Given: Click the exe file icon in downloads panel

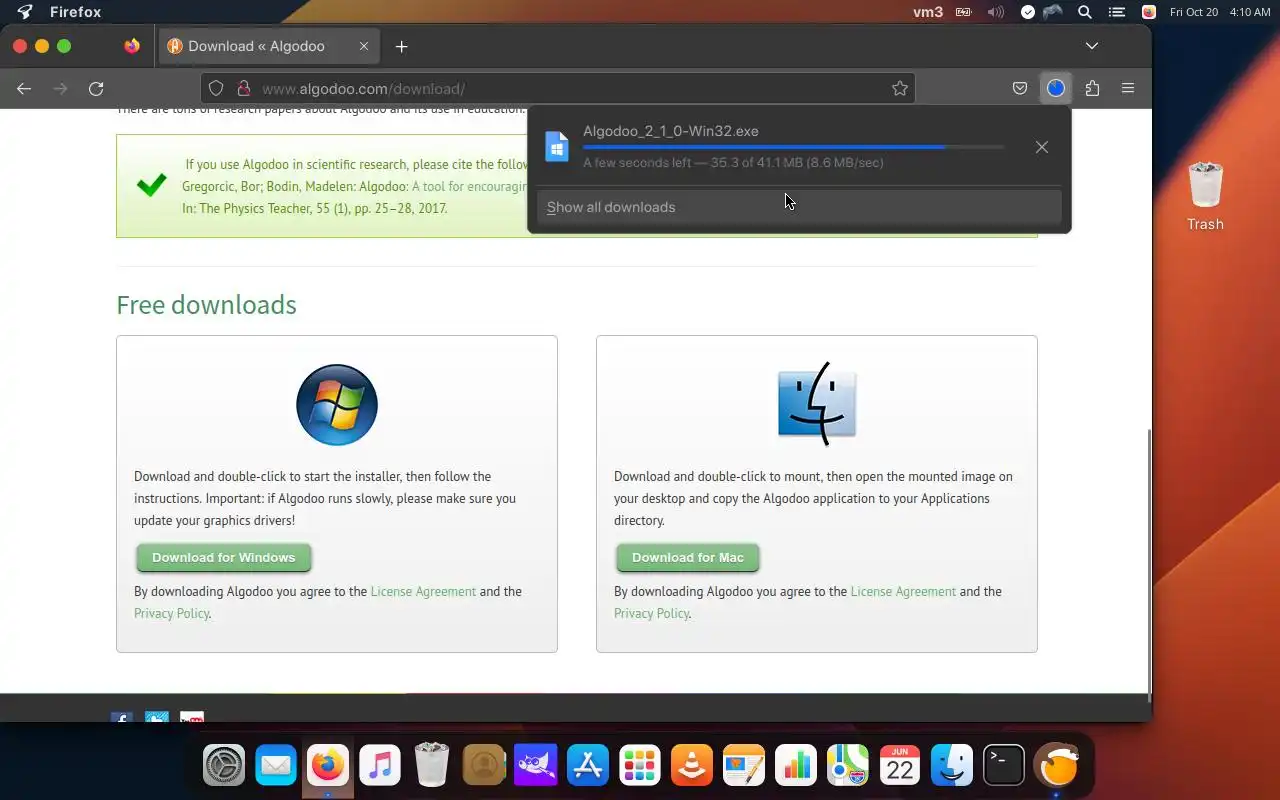Looking at the screenshot, I should (x=557, y=147).
